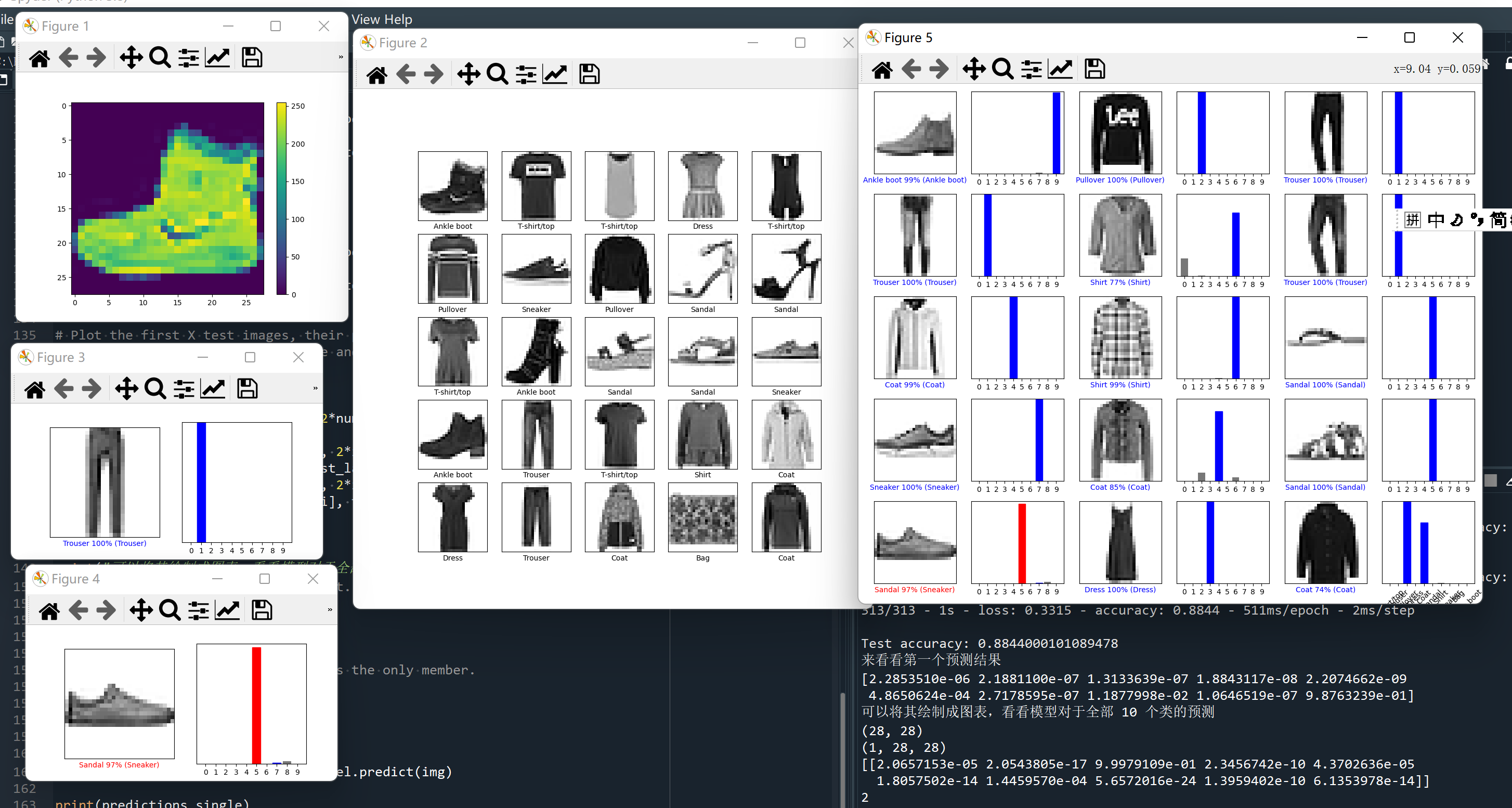Open the View menu
The width and height of the screenshot is (1512, 808).
(x=366, y=19)
